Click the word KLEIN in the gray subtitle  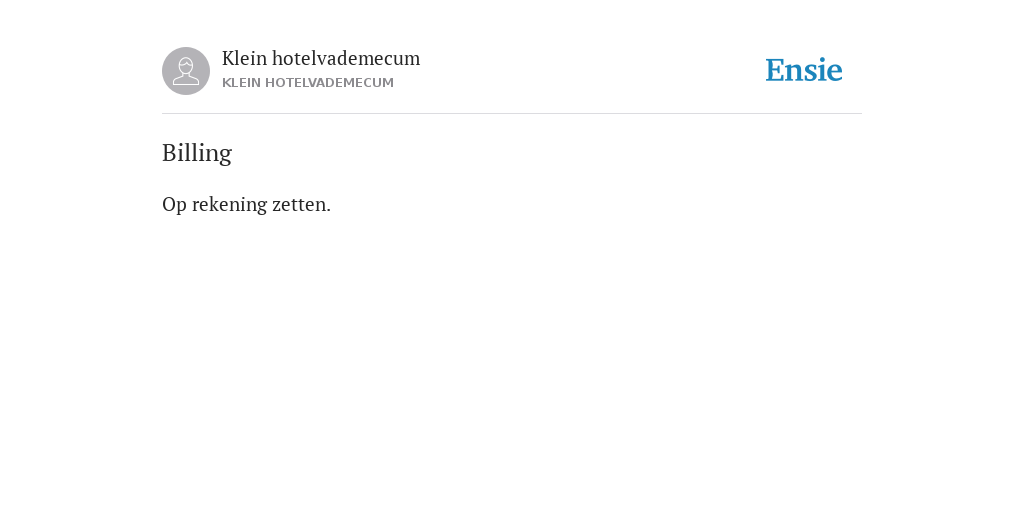point(242,83)
